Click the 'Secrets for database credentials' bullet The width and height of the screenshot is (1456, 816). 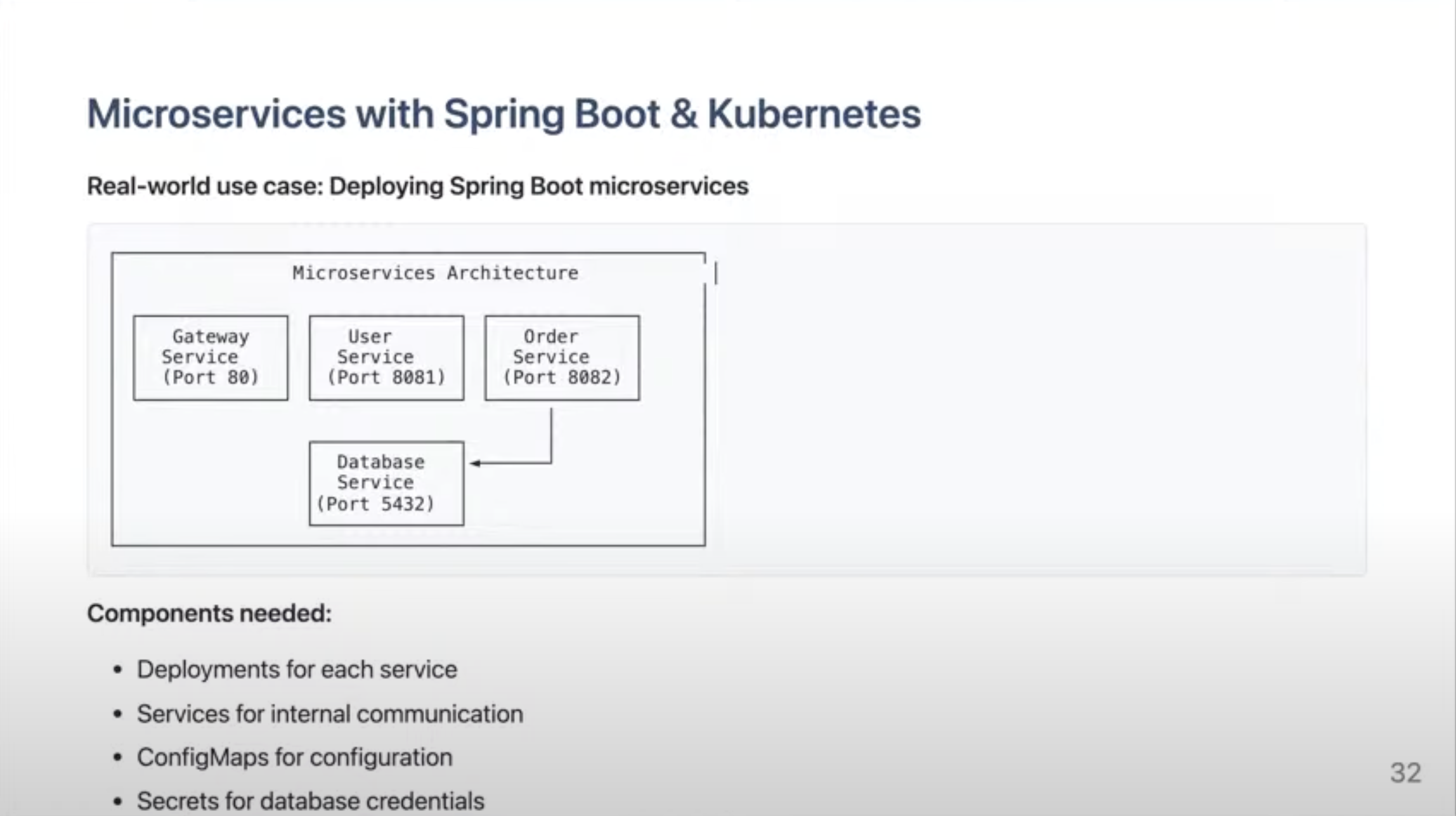point(311,801)
